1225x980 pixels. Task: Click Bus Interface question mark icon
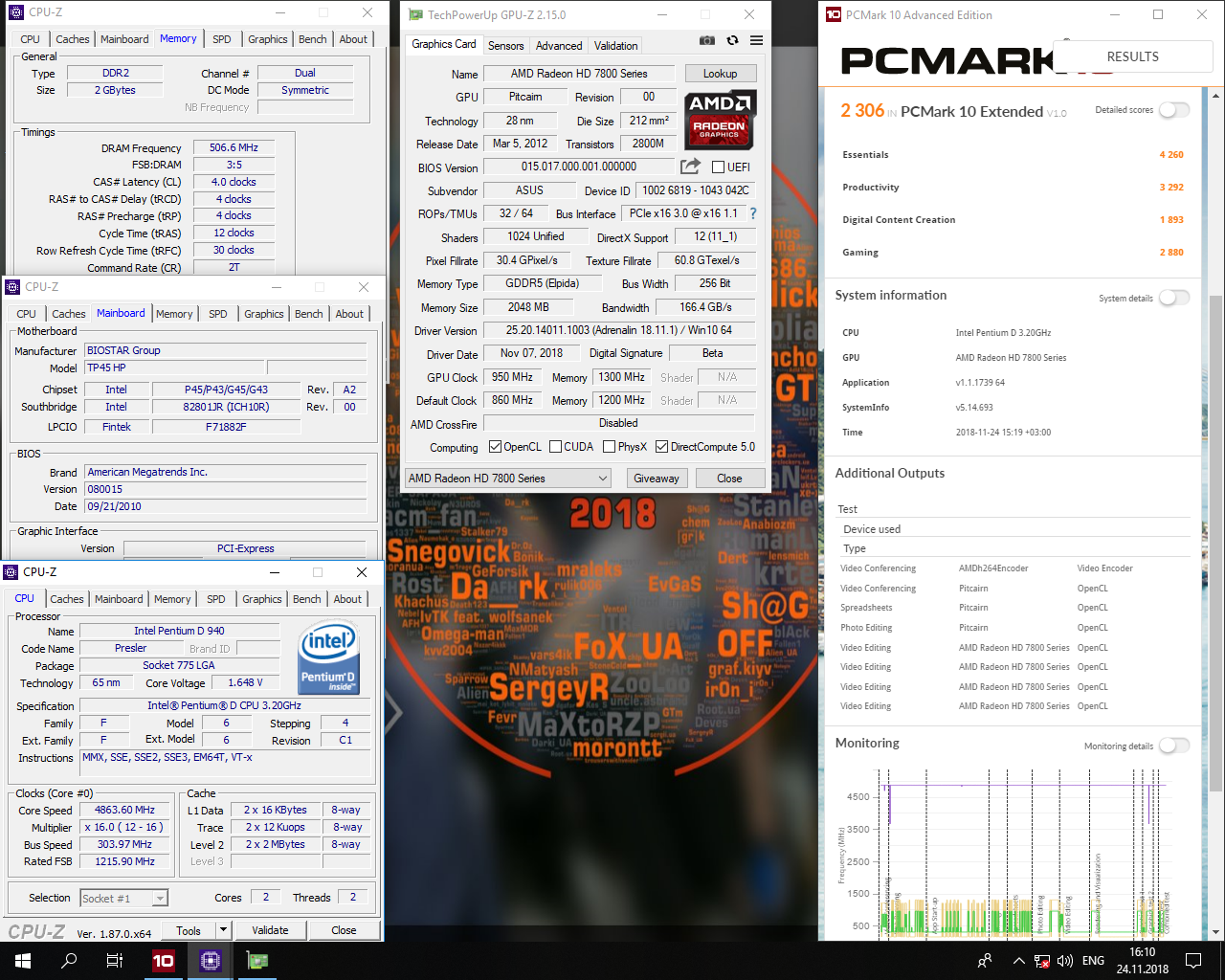pos(753,213)
